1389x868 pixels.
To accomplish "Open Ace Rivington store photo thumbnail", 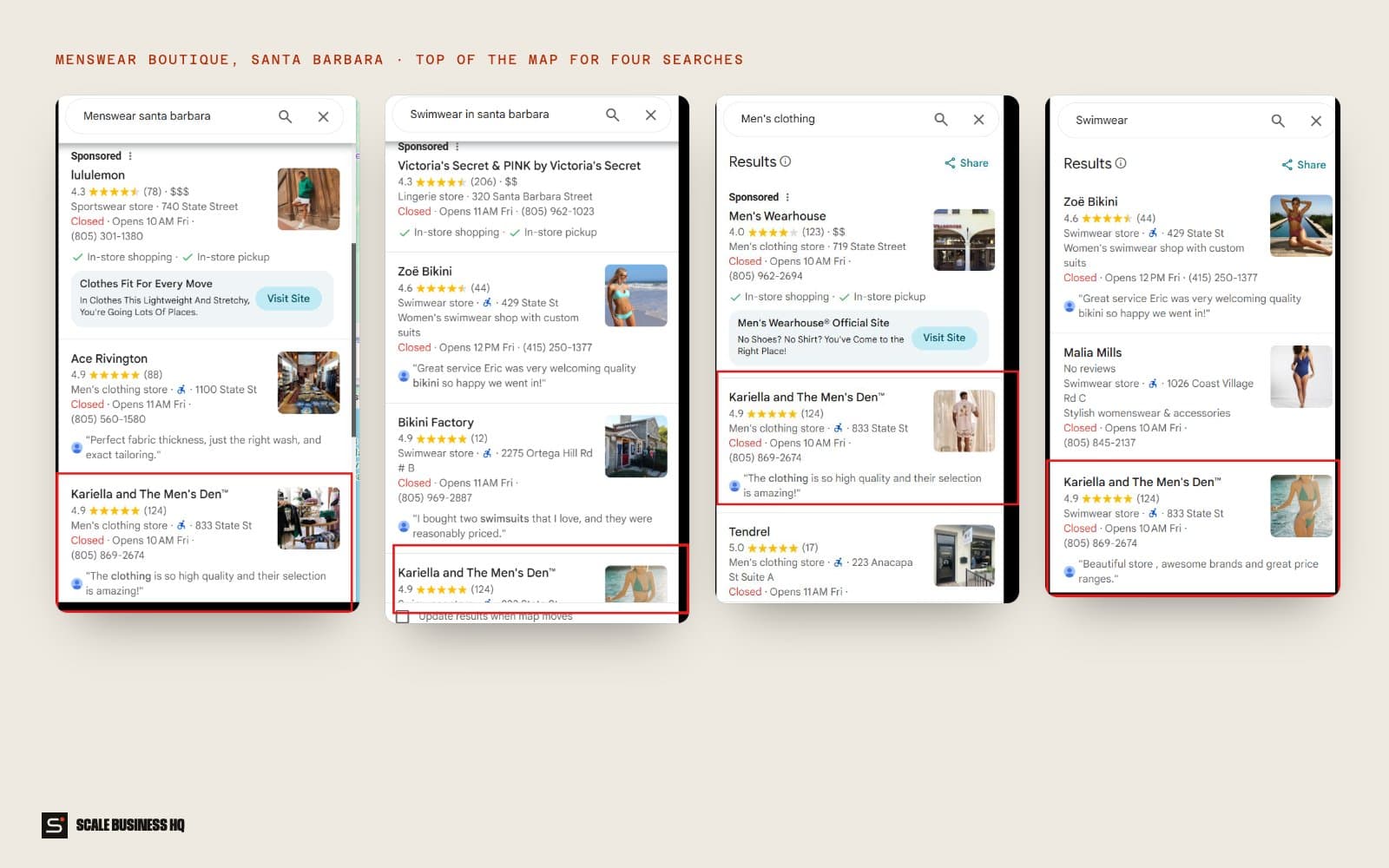I will (x=308, y=382).
